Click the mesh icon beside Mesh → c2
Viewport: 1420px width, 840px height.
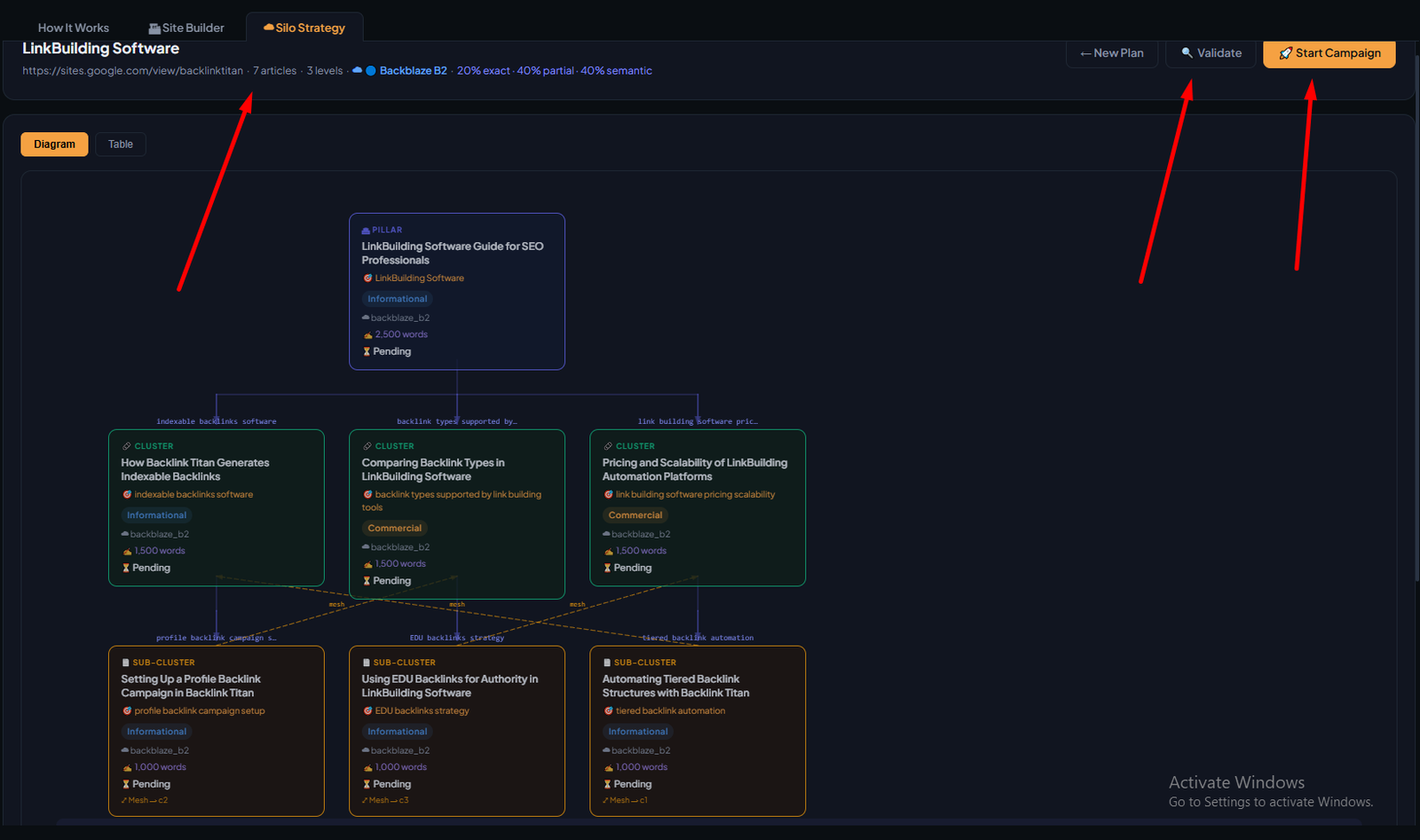click(124, 801)
